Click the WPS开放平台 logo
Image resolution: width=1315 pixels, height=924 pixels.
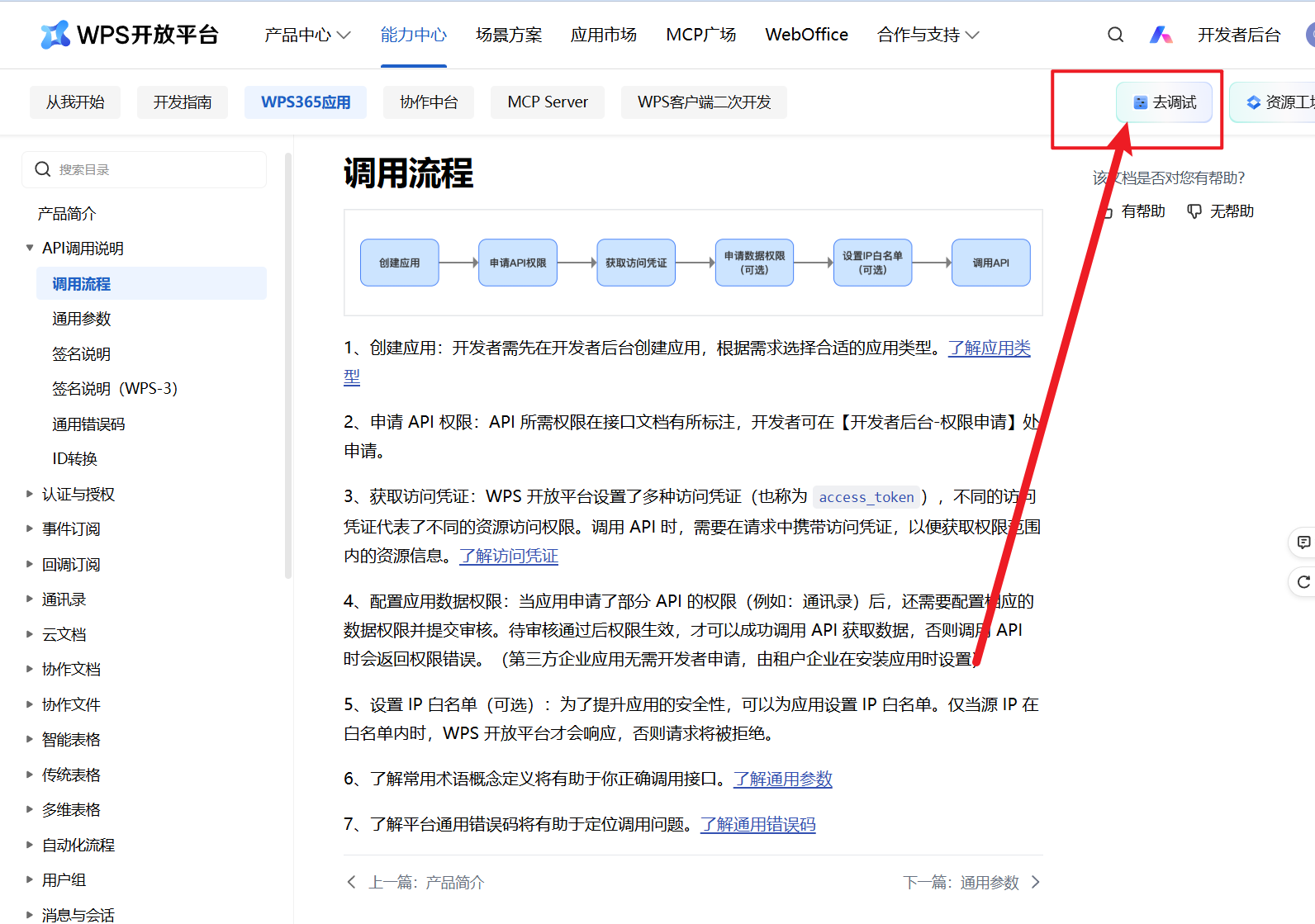point(130,35)
